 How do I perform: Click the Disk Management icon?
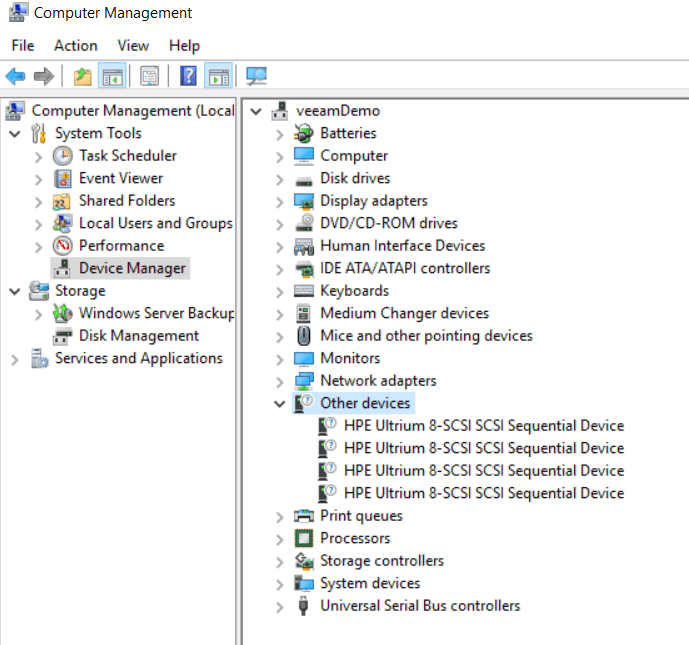62,336
